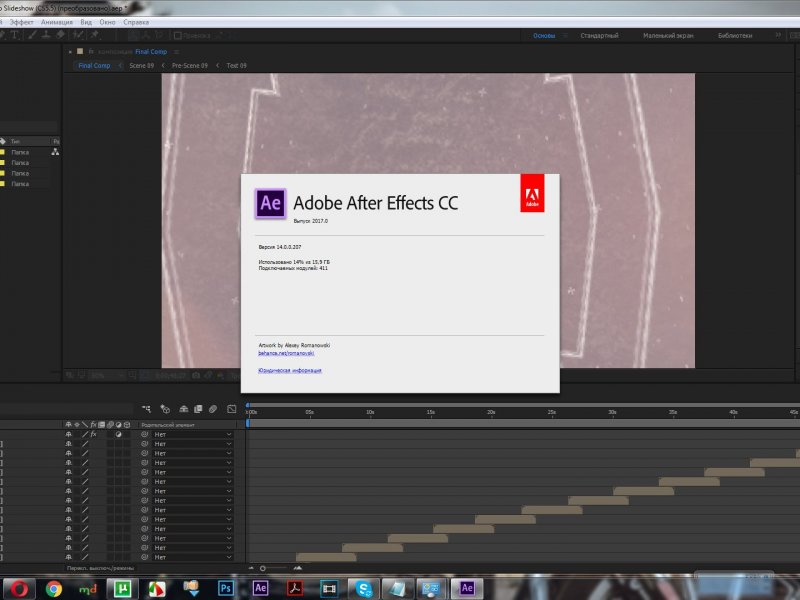This screenshot has height=600, width=800.
Task: Open the last layer's parent dropdown
Action: click(192, 557)
